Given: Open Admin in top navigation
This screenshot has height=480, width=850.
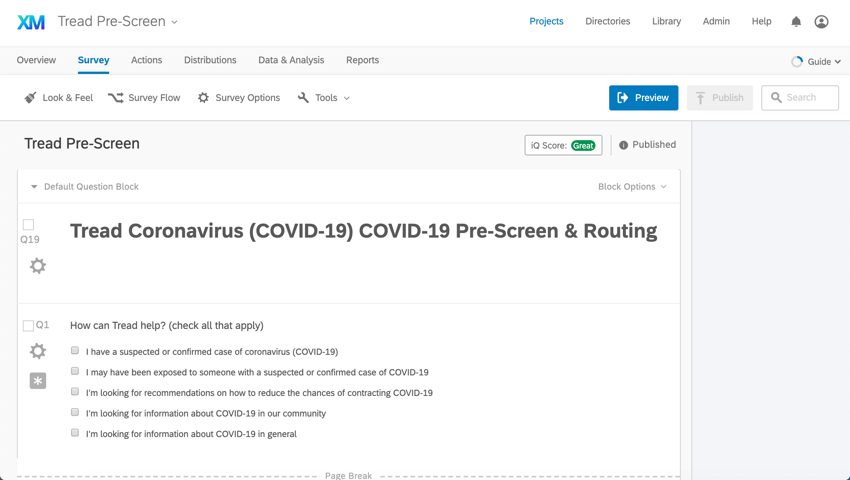Looking at the screenshot, I should (716, 21).
